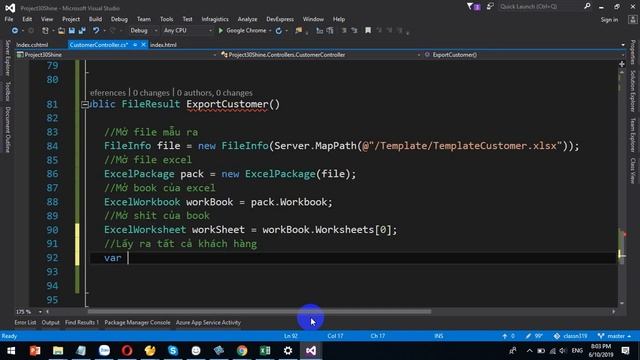Open the Infragistics menu
This screenshot has height=360, width=640.
(215, 19)
